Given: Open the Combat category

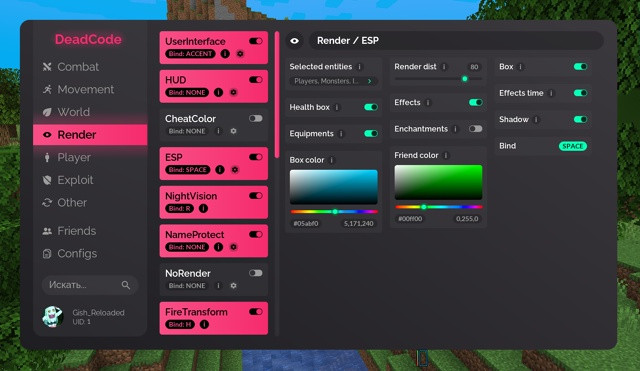Looking at the screenshot, I should point(90,67).
